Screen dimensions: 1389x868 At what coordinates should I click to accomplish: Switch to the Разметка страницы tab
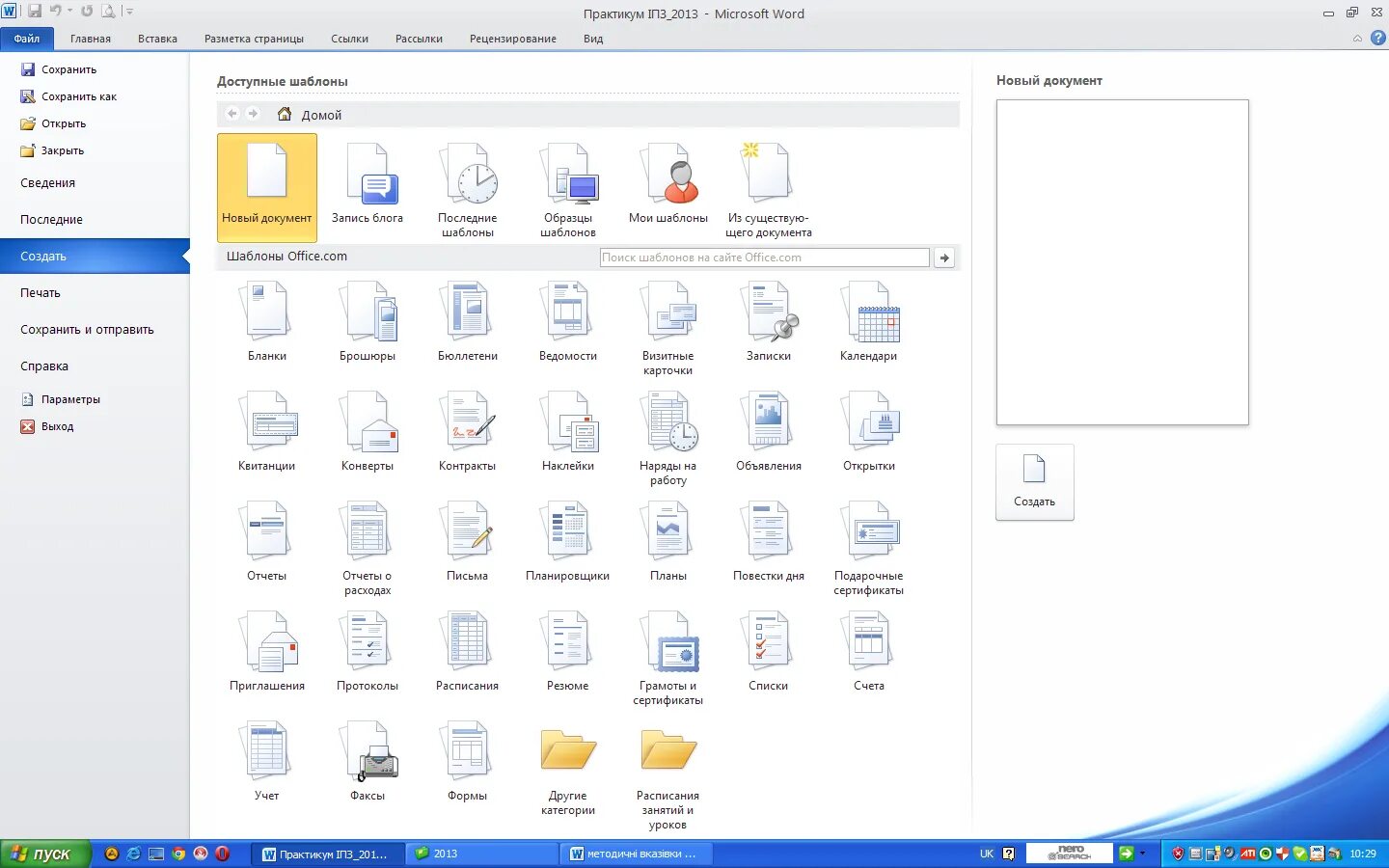pos(254,39)
